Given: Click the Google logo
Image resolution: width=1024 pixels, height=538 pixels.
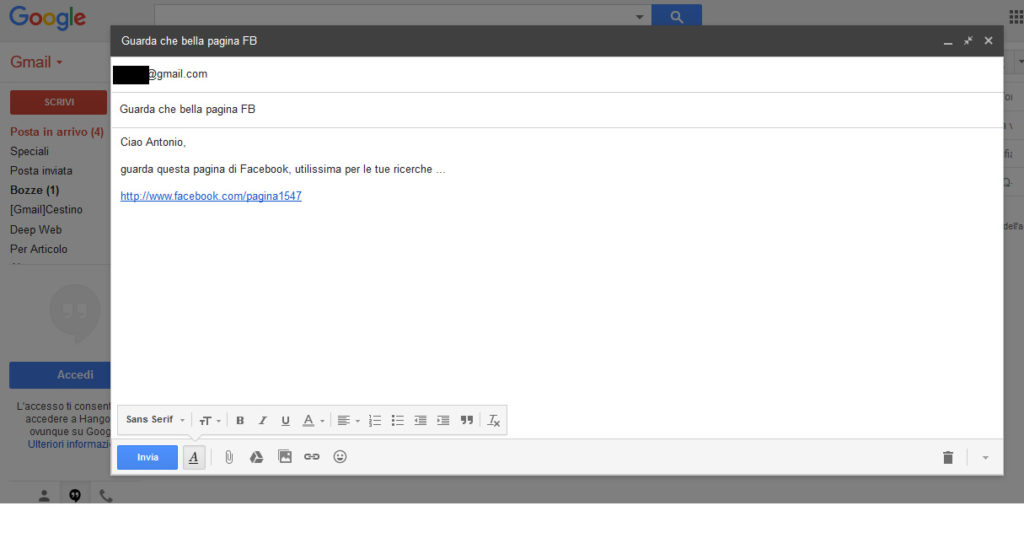Looking at the screenshot, I should [48, 17].
